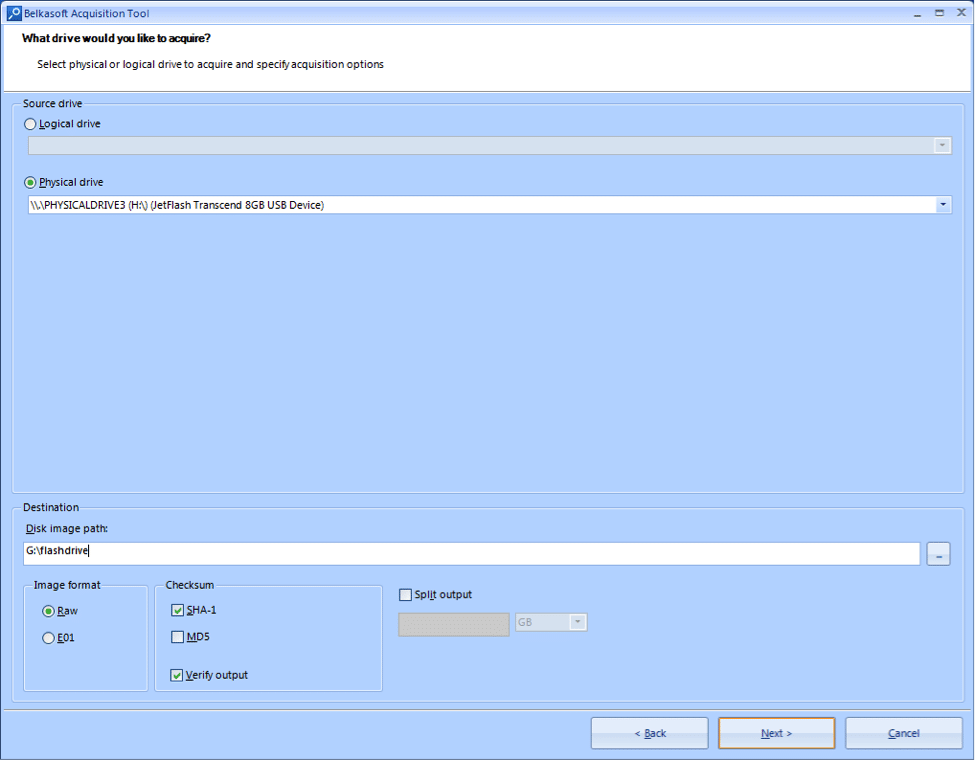Screen dimensions: 975x760
Task: Toggle the SHA-1 checksum checkbox
Action: (x=177, y=610)
